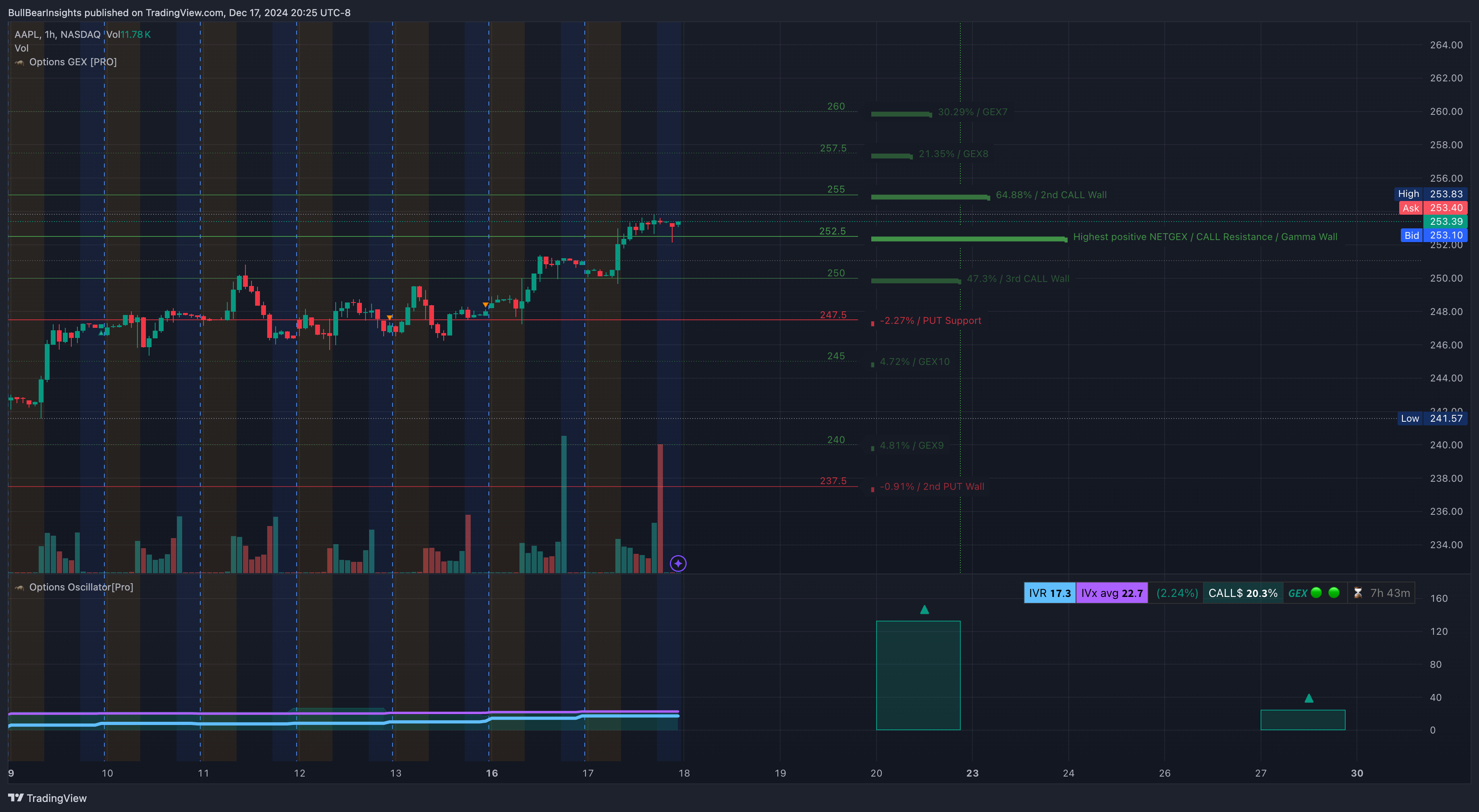Click the red 237.5 strike level label
Screen dimensions: 1479x812
coord(833,481)
